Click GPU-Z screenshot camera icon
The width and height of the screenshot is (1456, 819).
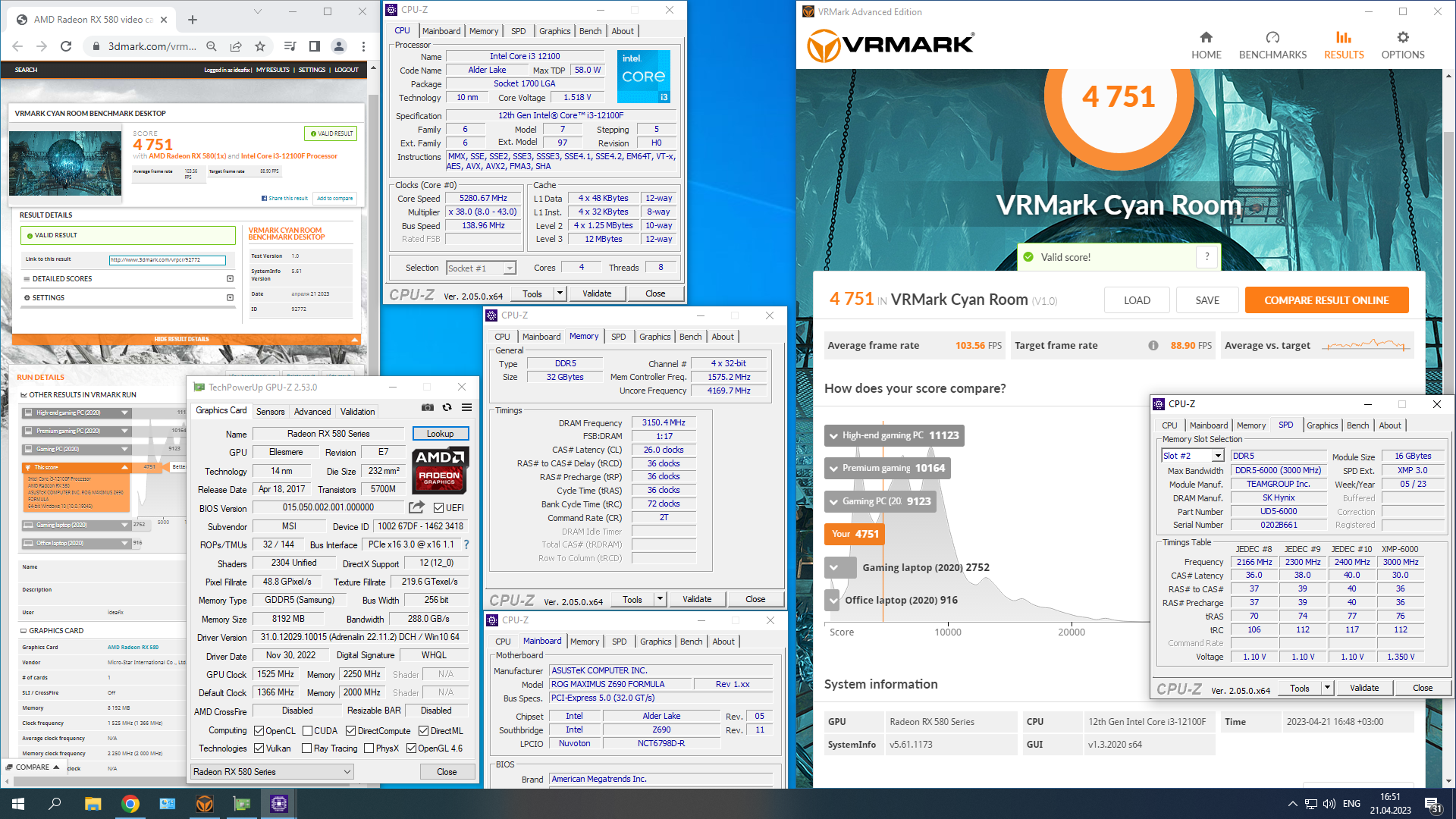pos(428,408)
